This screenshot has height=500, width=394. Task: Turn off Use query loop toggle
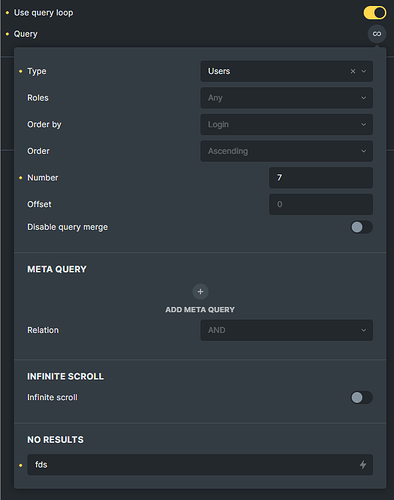point(375,13)
